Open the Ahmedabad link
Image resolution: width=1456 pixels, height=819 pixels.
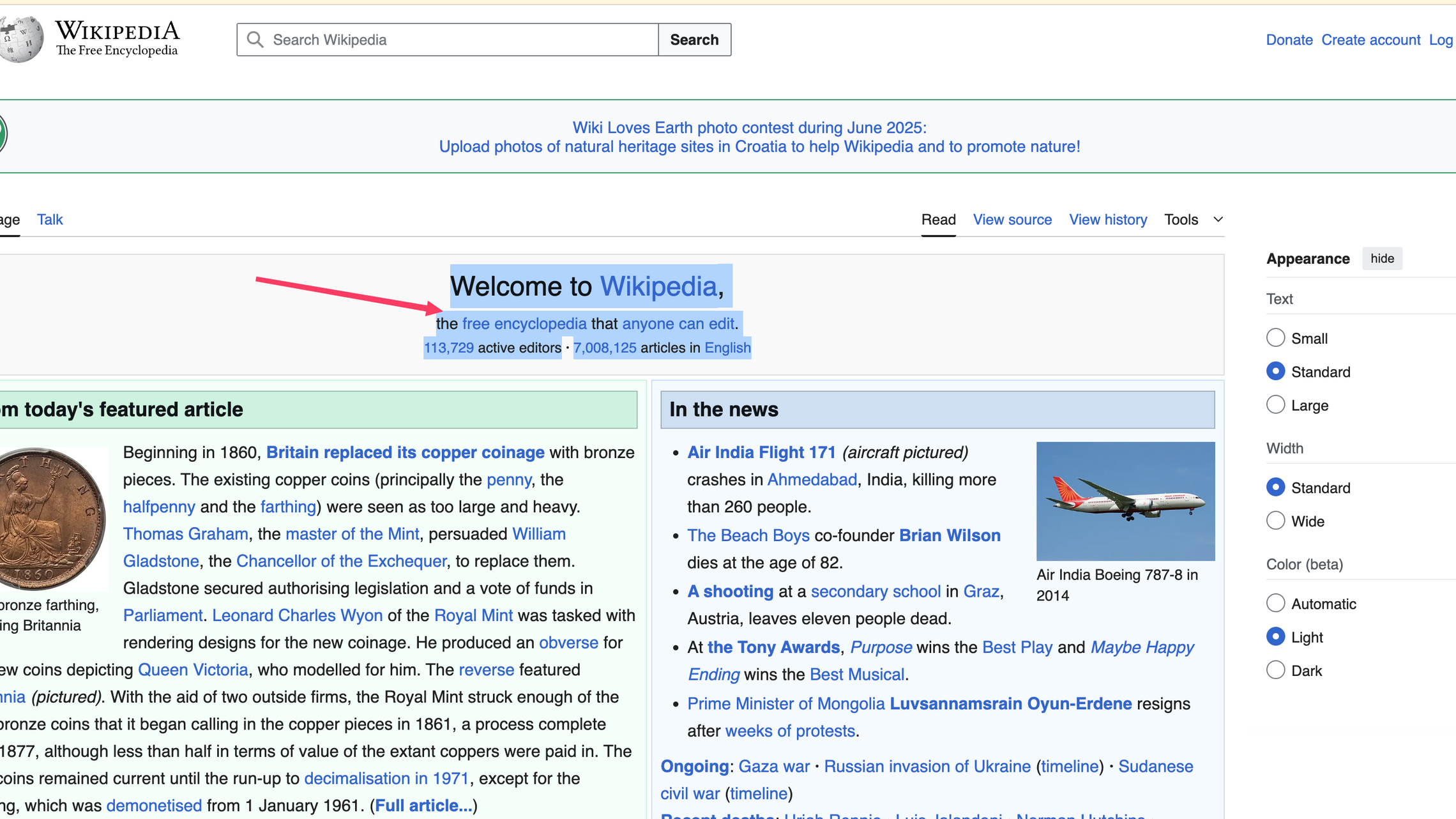[812, 480]
